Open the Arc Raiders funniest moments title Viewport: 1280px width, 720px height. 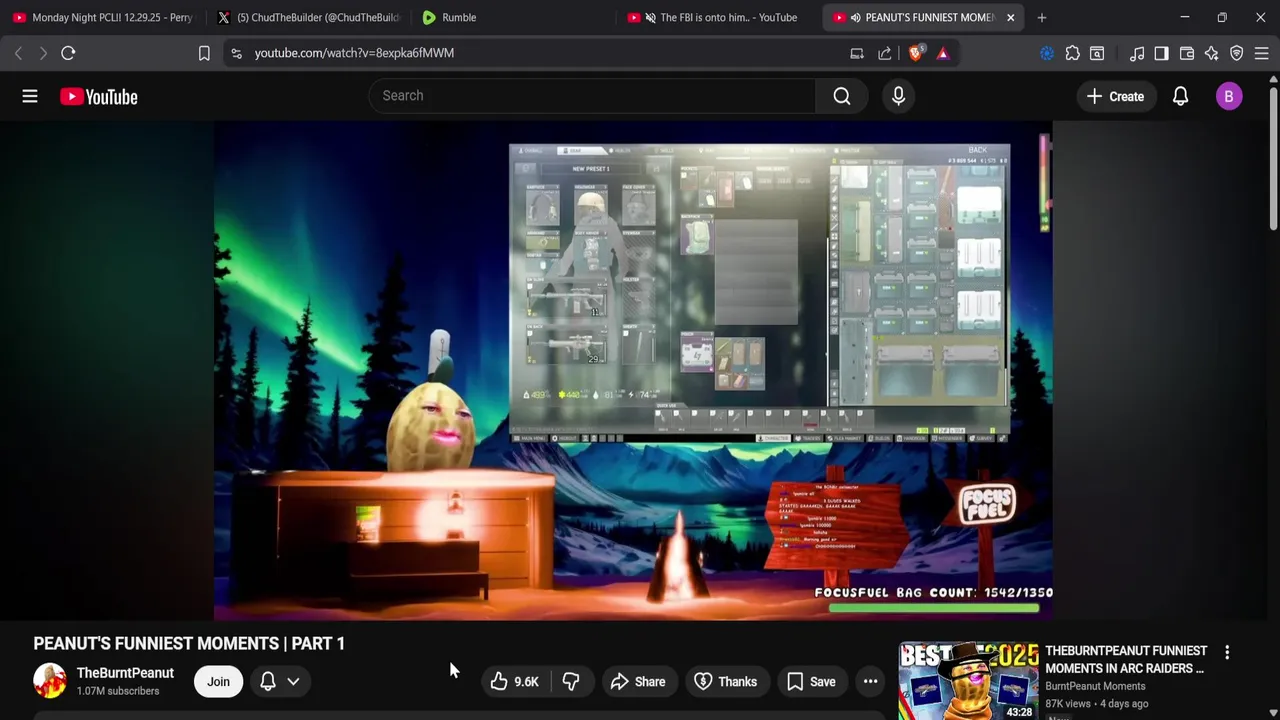tap(1126, 659)
